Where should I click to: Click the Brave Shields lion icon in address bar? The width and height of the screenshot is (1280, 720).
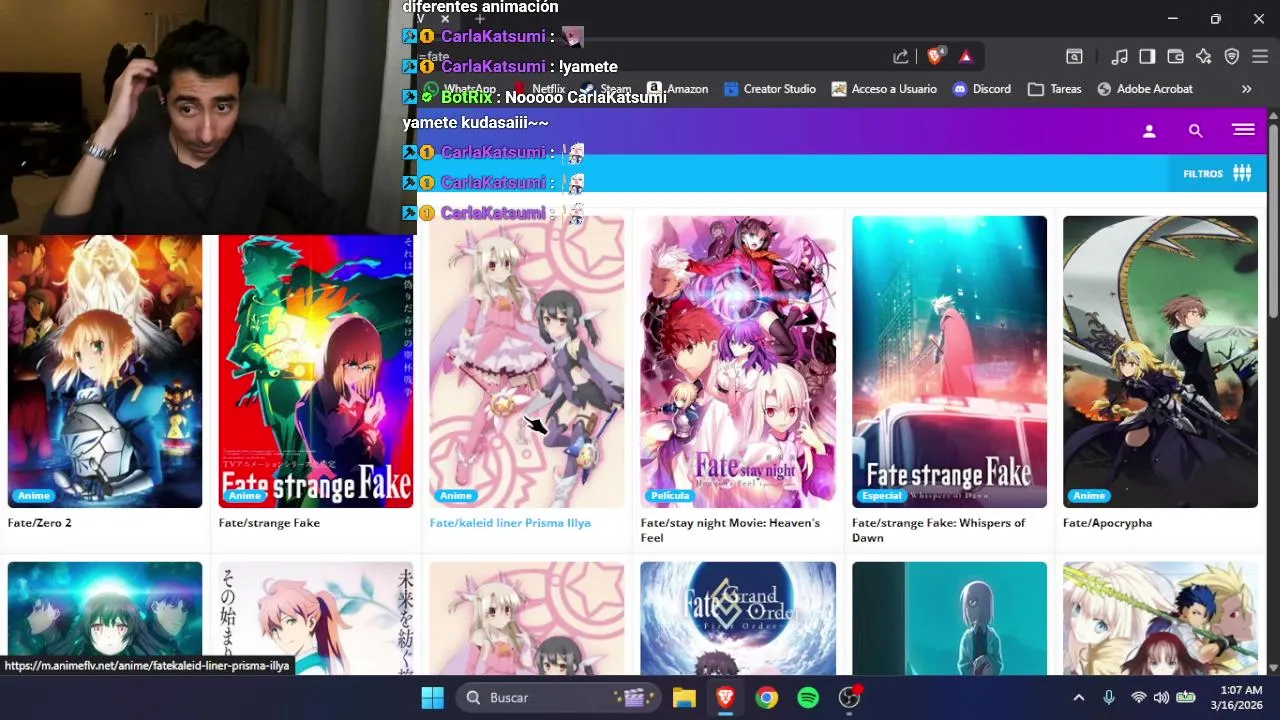tap(935, 57)
